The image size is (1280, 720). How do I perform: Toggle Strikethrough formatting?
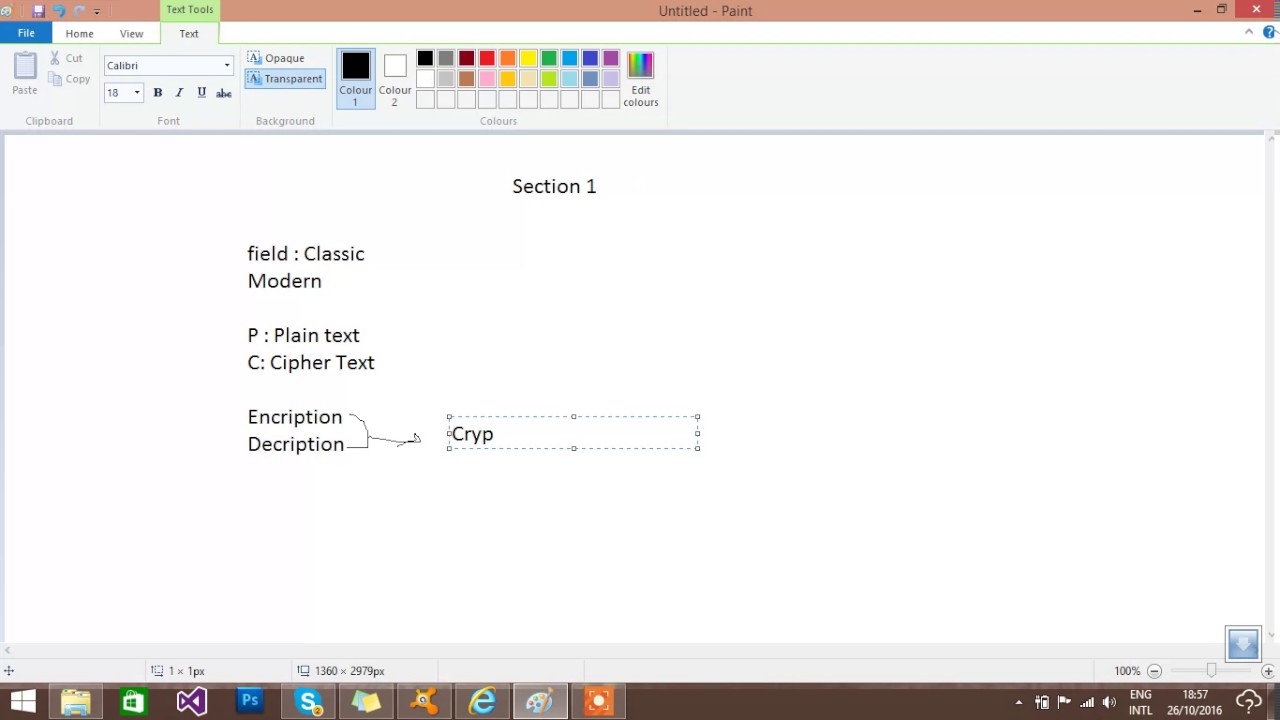point(224,93)
